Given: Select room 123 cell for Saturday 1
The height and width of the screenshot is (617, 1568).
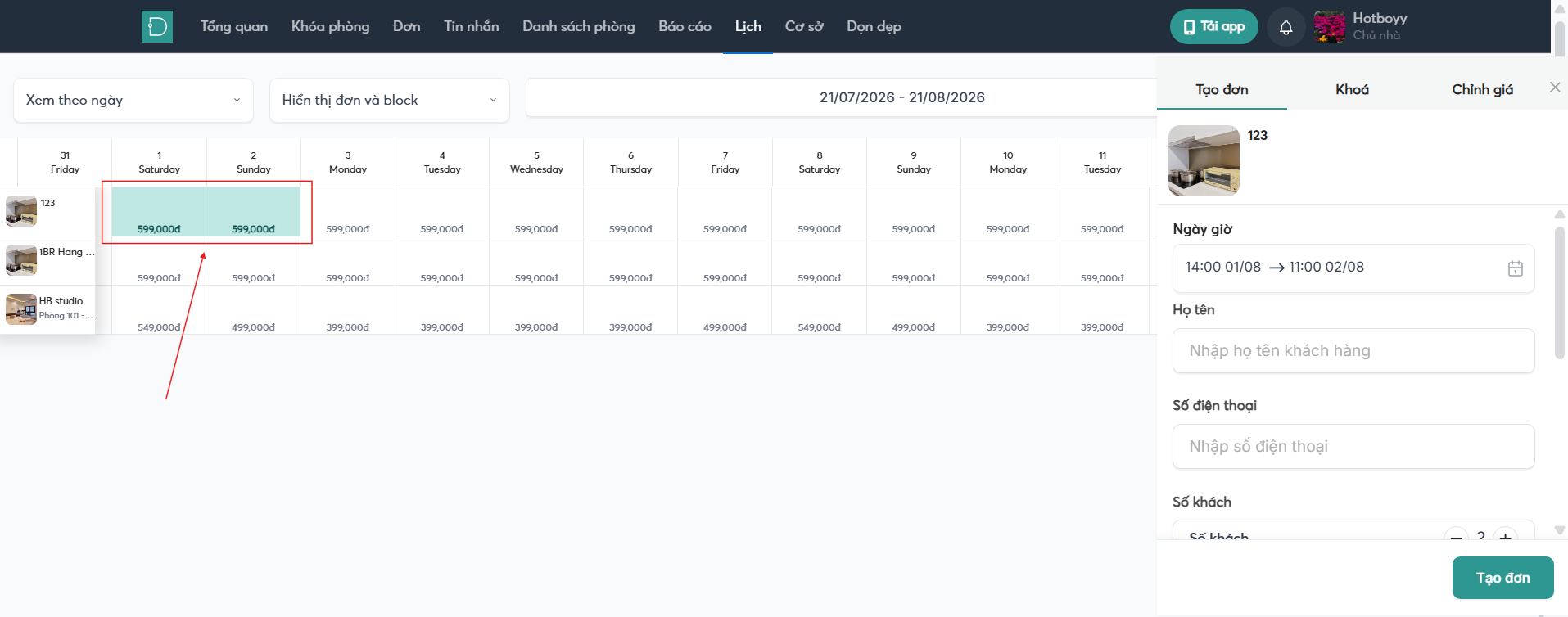Looking at the screenshot, I should pyautogui.click(x=159, y=212).
